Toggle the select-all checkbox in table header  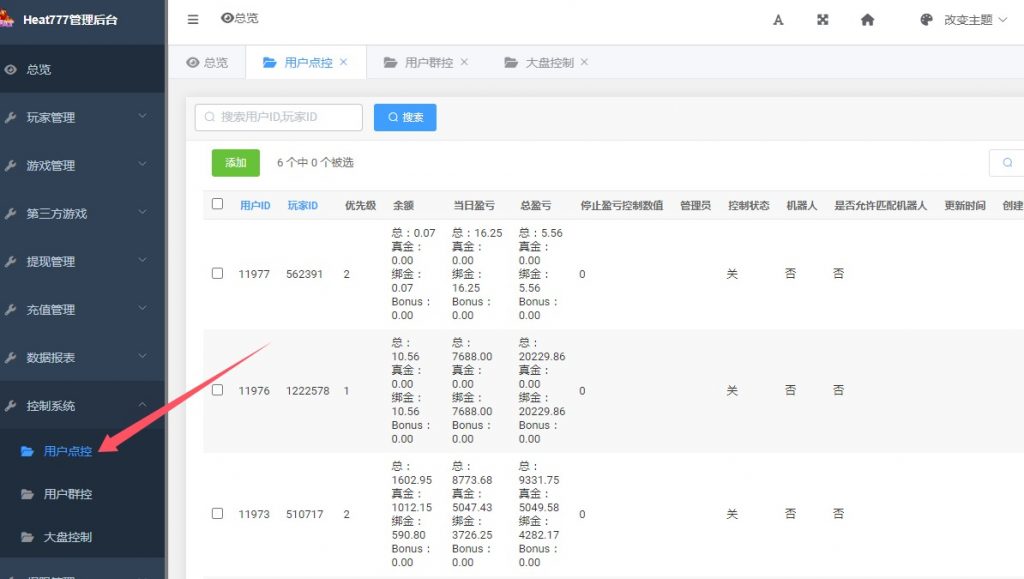pos(218,204)
